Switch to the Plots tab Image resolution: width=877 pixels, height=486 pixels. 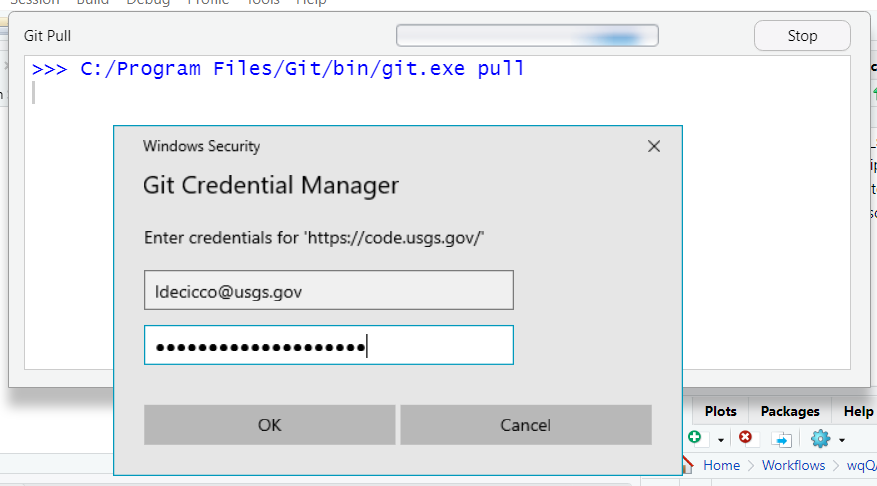720,411
